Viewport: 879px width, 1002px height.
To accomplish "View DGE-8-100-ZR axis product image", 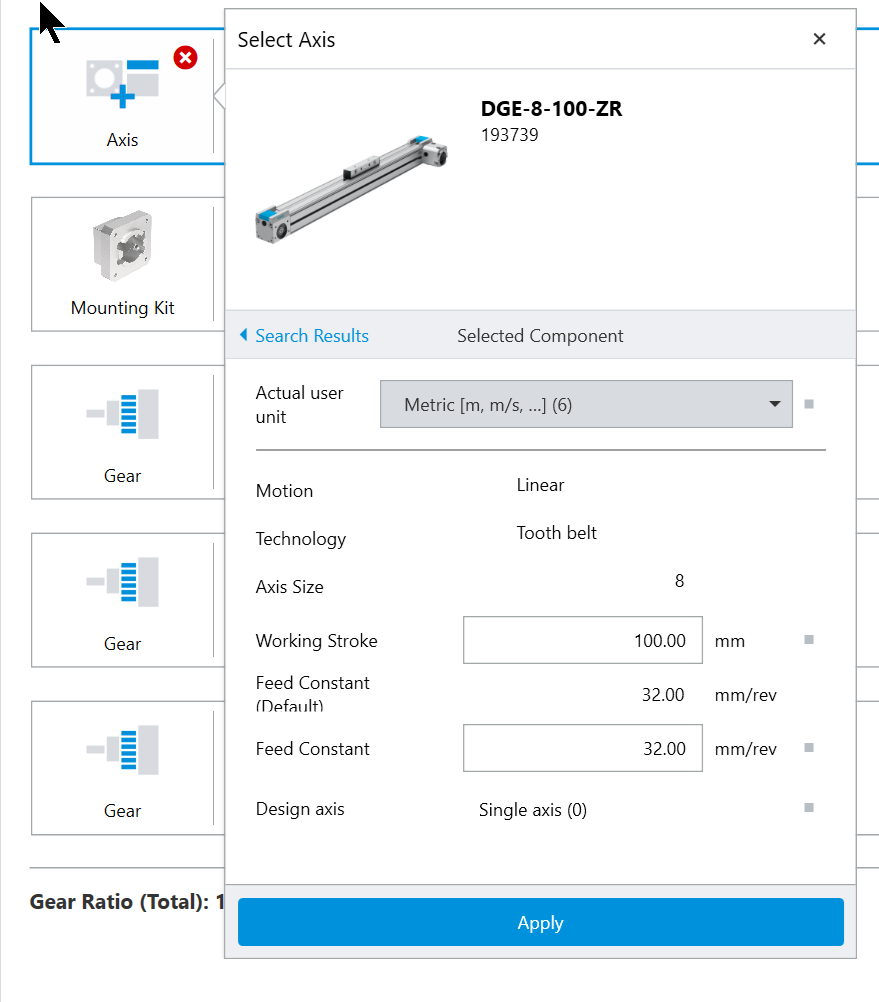I will 351,190.
